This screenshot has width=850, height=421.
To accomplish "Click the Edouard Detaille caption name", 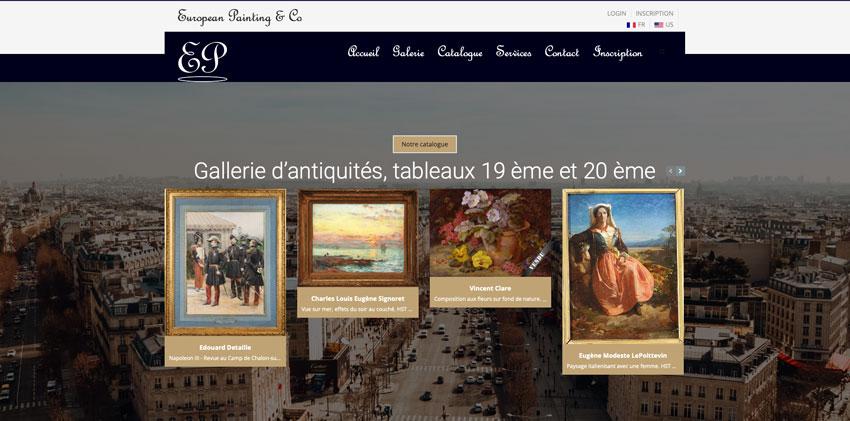I will coord(226,347).
